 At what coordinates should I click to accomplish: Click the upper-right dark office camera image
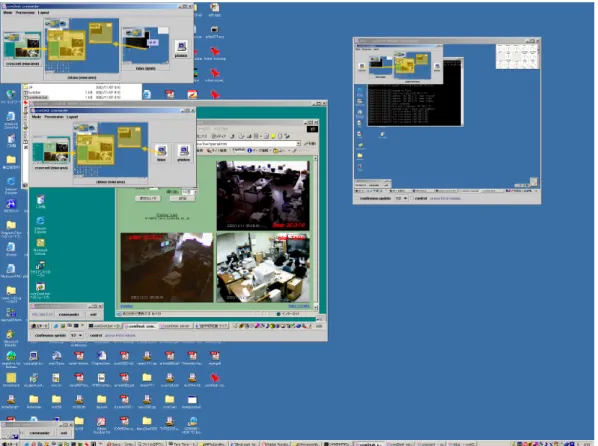pyautogui.click(x=263, y=196)
